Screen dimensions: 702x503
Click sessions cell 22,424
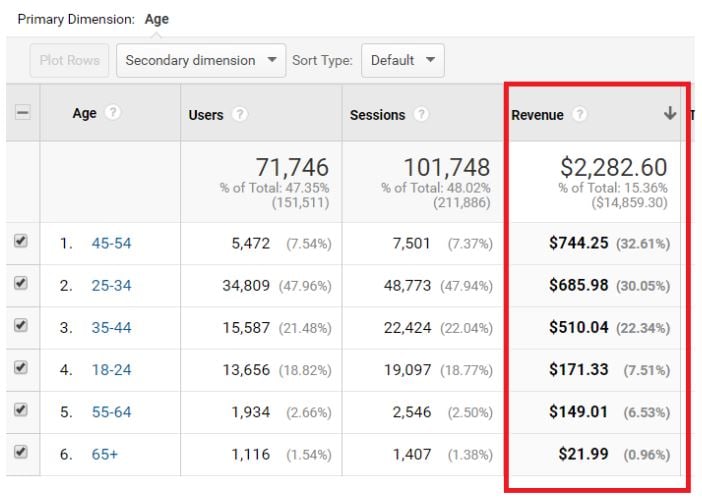[407, 328]
